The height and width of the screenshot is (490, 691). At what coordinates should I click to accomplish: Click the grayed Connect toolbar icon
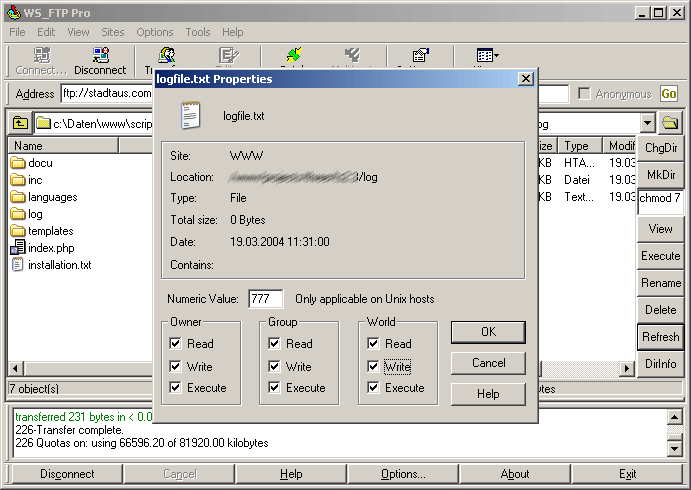point(42,55)
